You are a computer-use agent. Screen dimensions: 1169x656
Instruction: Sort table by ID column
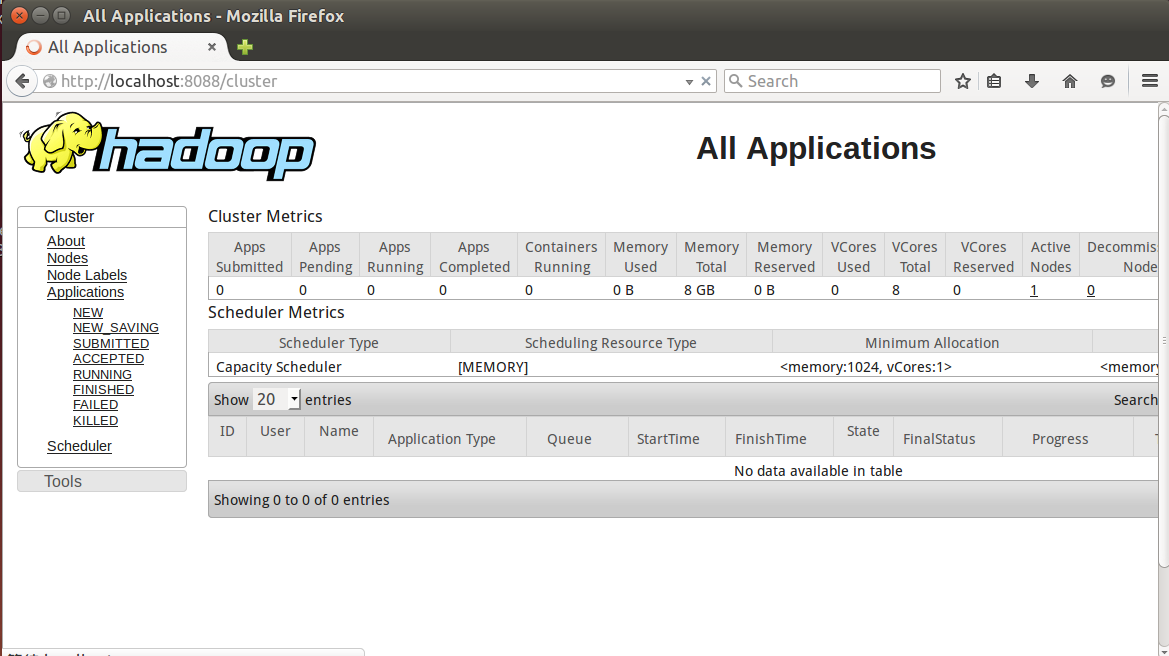(227, 436)
